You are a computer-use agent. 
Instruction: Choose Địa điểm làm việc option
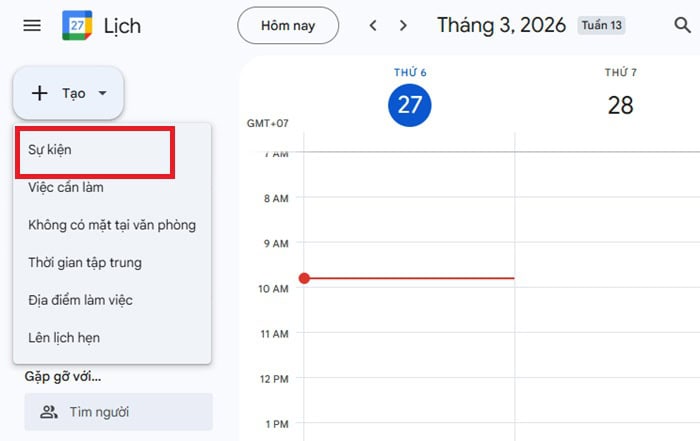80,300
